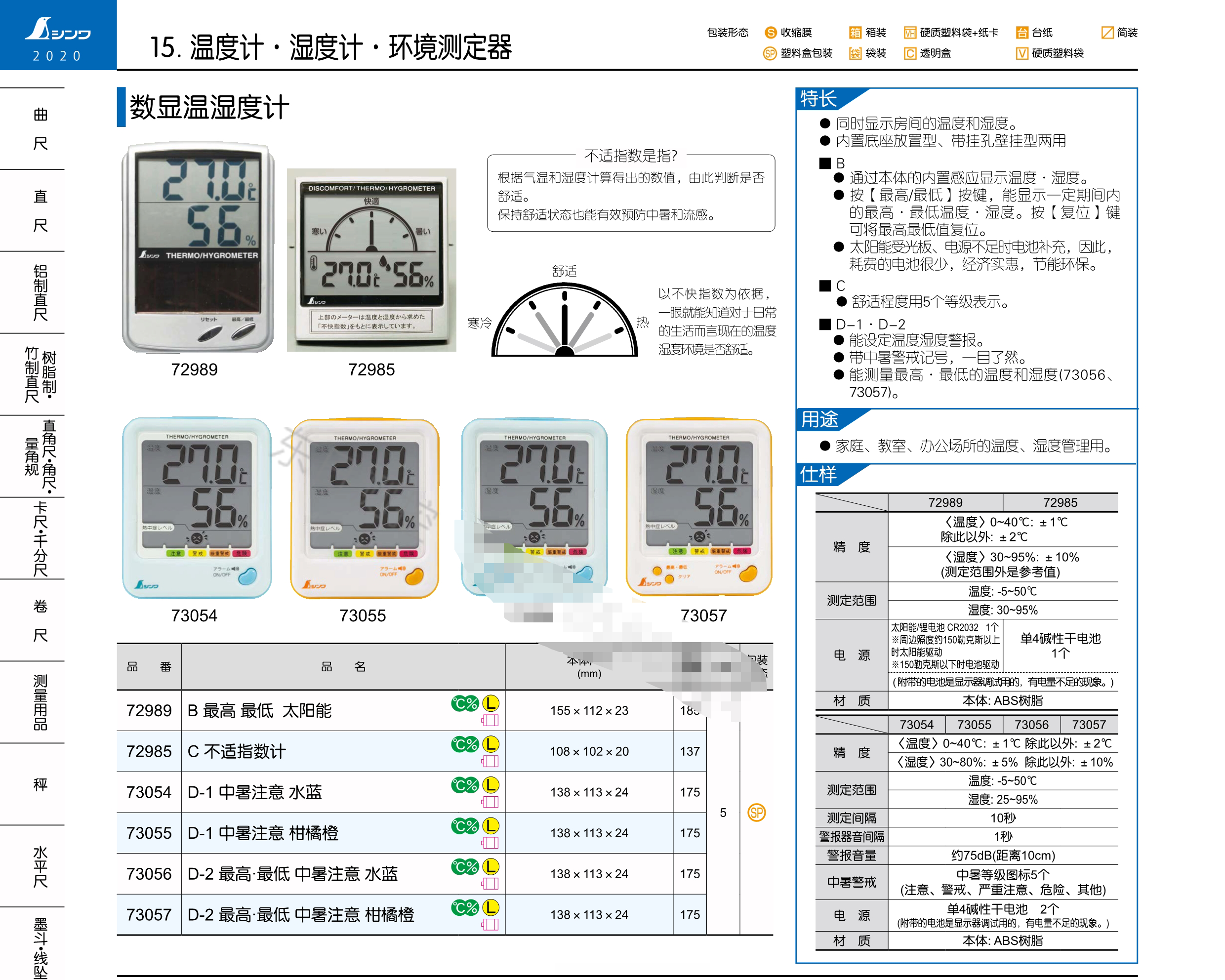Open the 水平尺 side index tab
The height and width of the screenshot is (980, 1225).
point(33,866)
